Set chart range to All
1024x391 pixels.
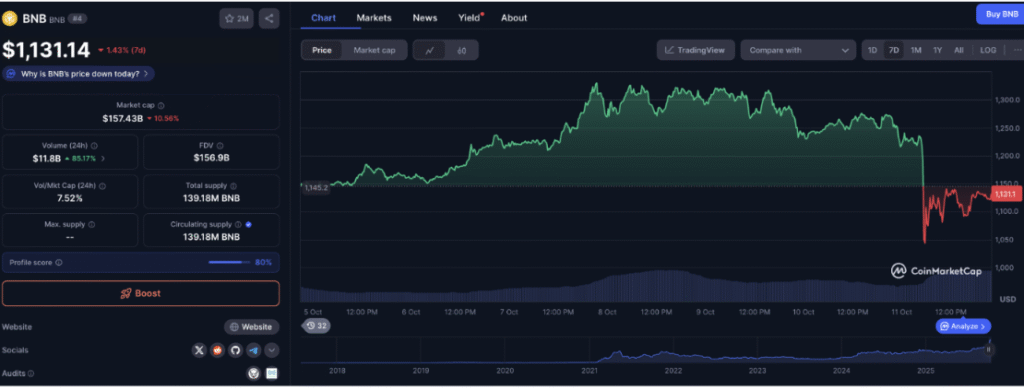[x=958, y=50]
